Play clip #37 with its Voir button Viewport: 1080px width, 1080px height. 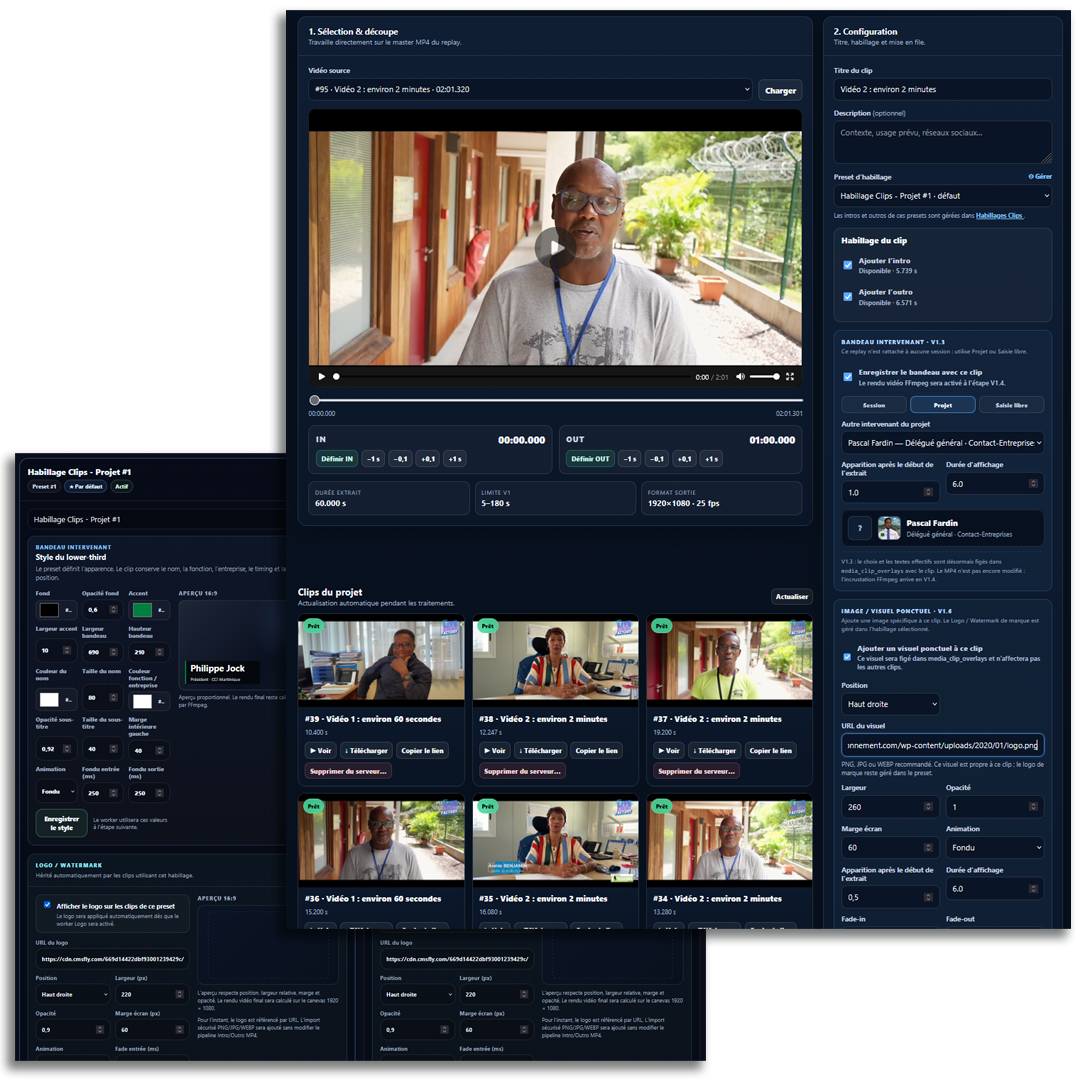669,750
